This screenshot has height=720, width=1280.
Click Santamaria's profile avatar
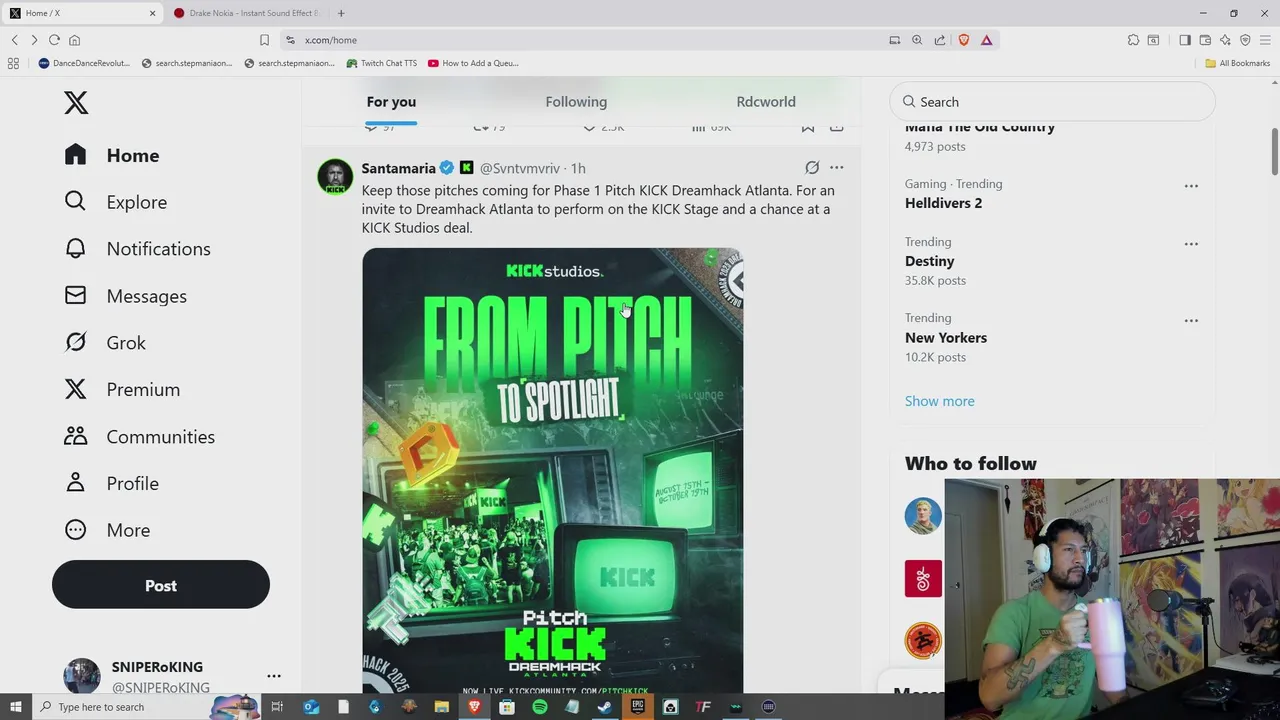pos(335,177)
